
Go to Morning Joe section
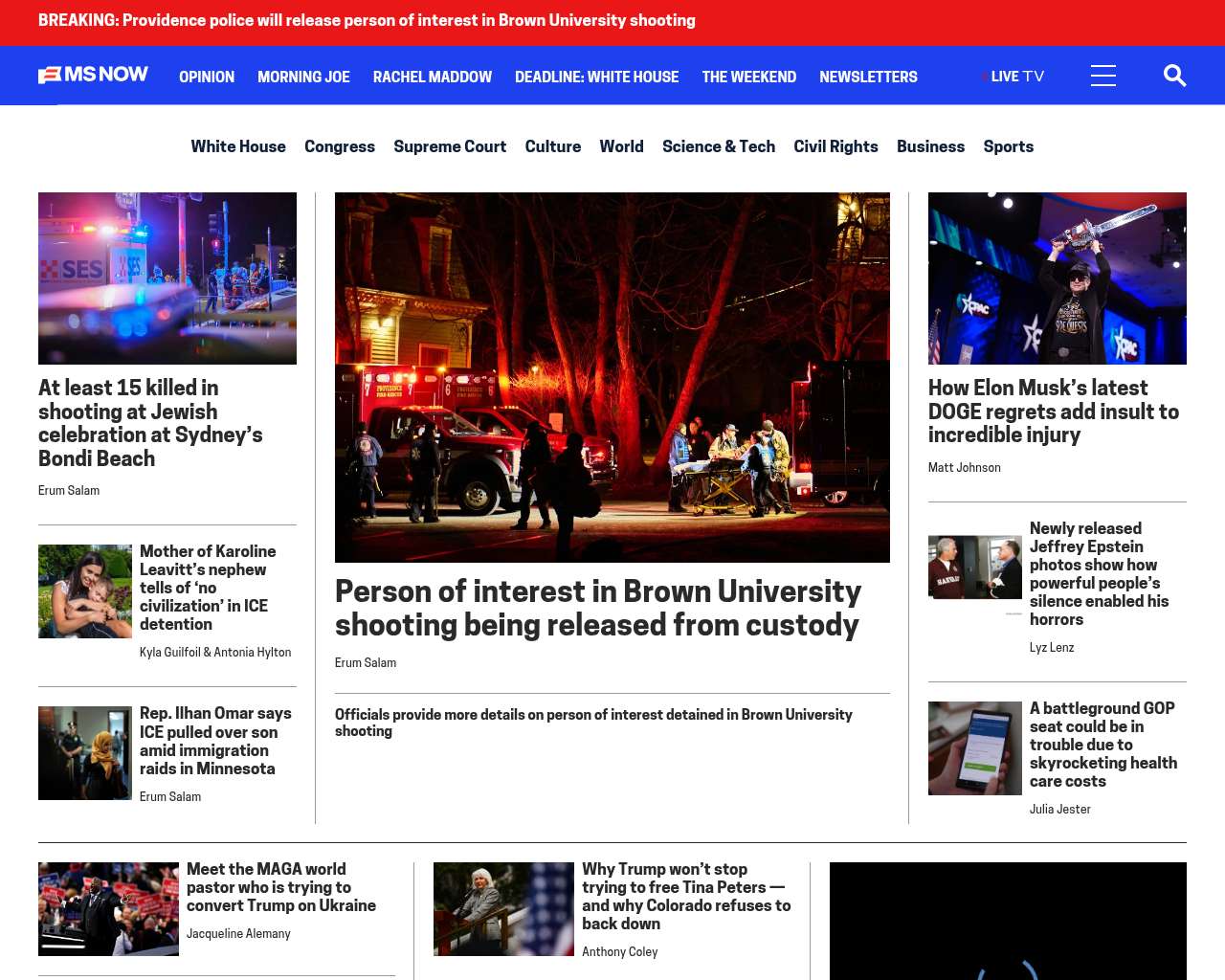(303, 77)
